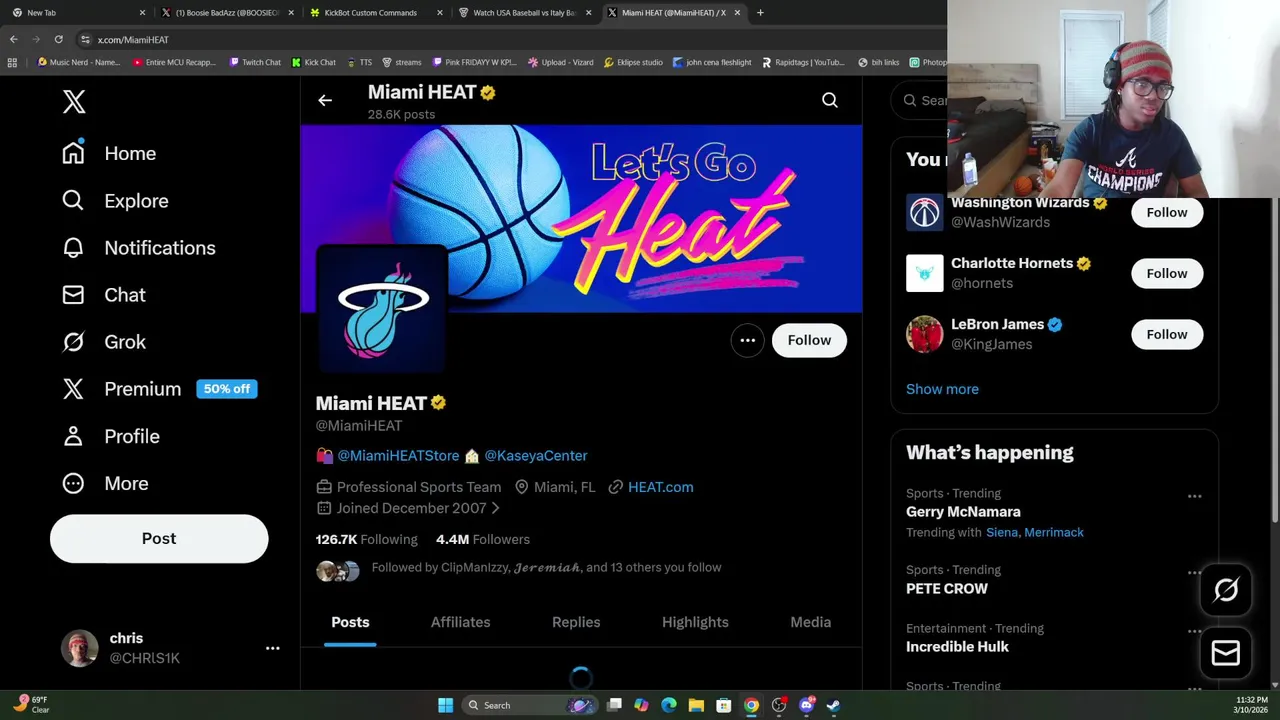Click the gold verified badge beside Miami HEAT name
1280x720 pixels.
coord(438,403)
